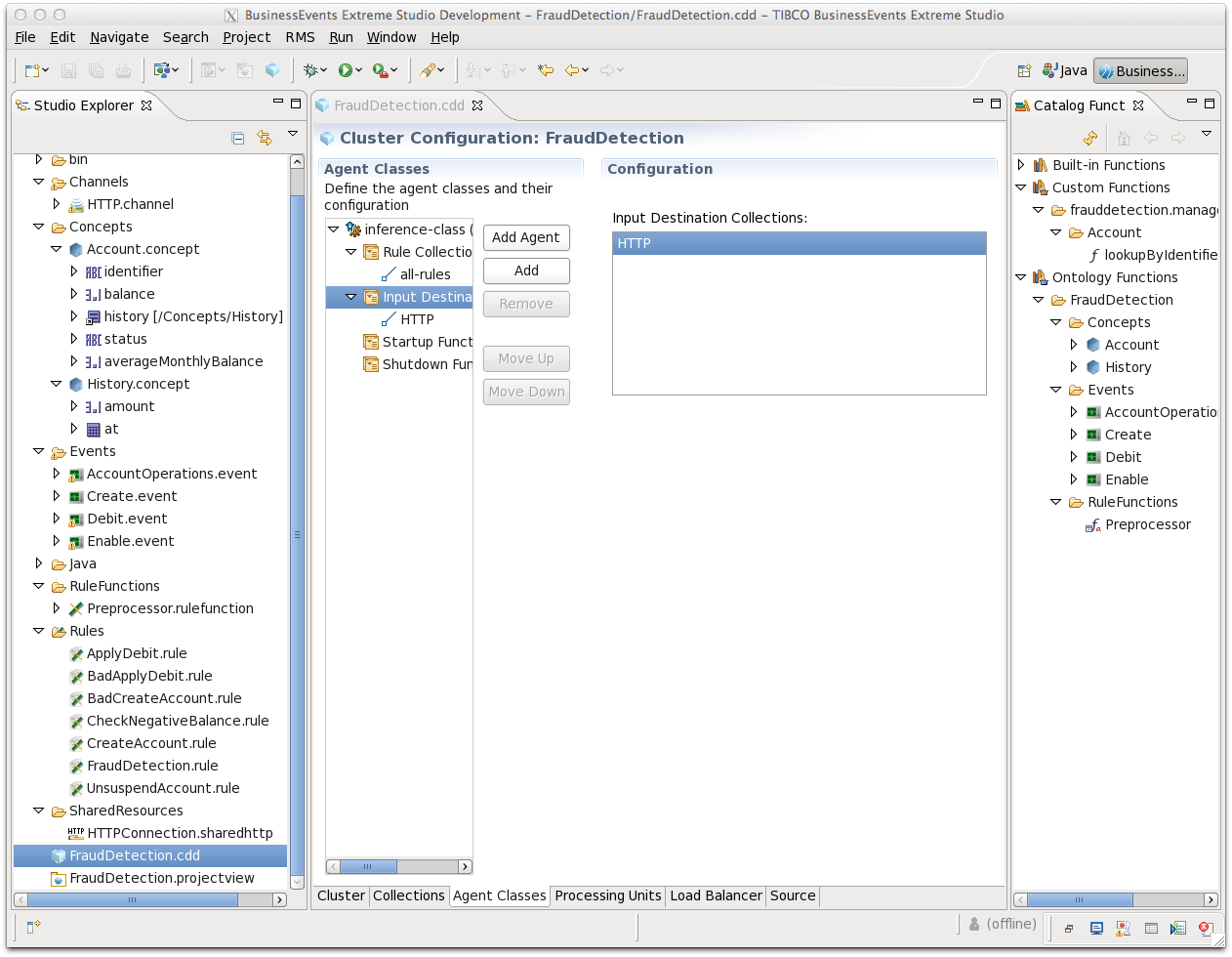The image size is (1232, 957).
Task: Click the Print toolbar icon
Action: point(123,70)
